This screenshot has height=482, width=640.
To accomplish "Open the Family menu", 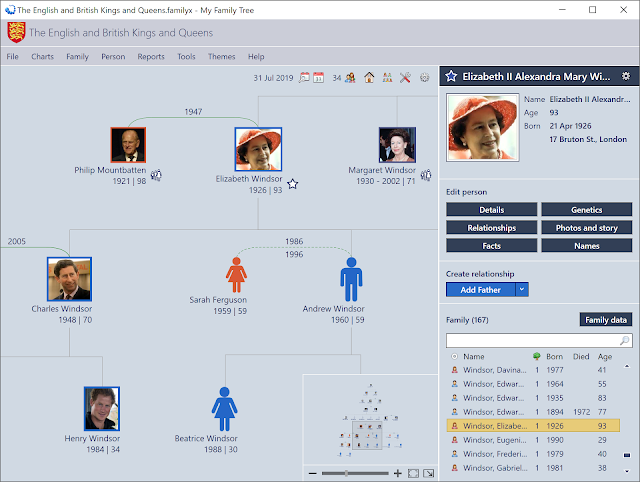I will coord(78,56).
